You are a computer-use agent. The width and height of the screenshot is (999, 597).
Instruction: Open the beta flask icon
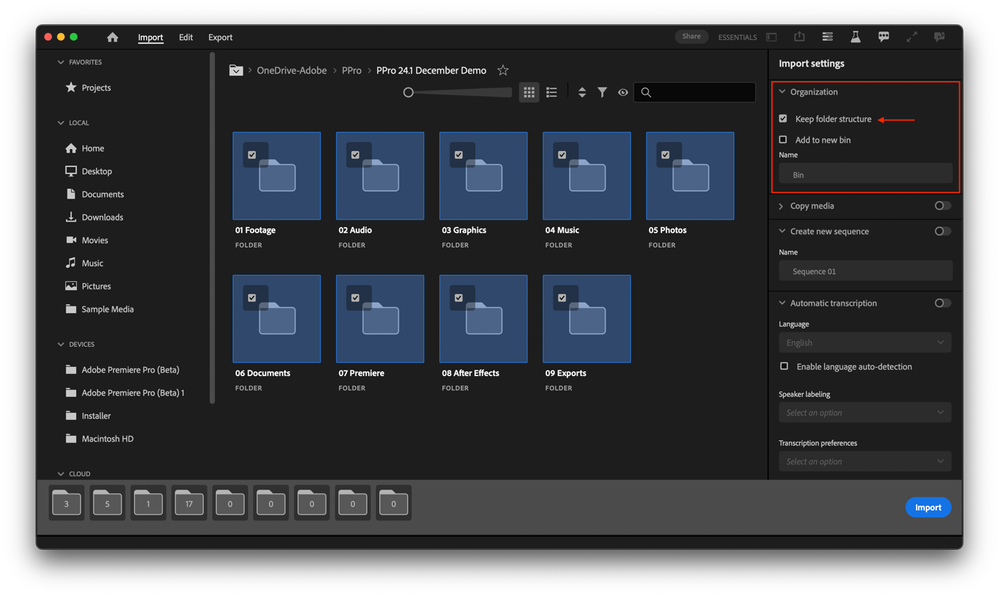pyautogui.click(x=855, y=37)
